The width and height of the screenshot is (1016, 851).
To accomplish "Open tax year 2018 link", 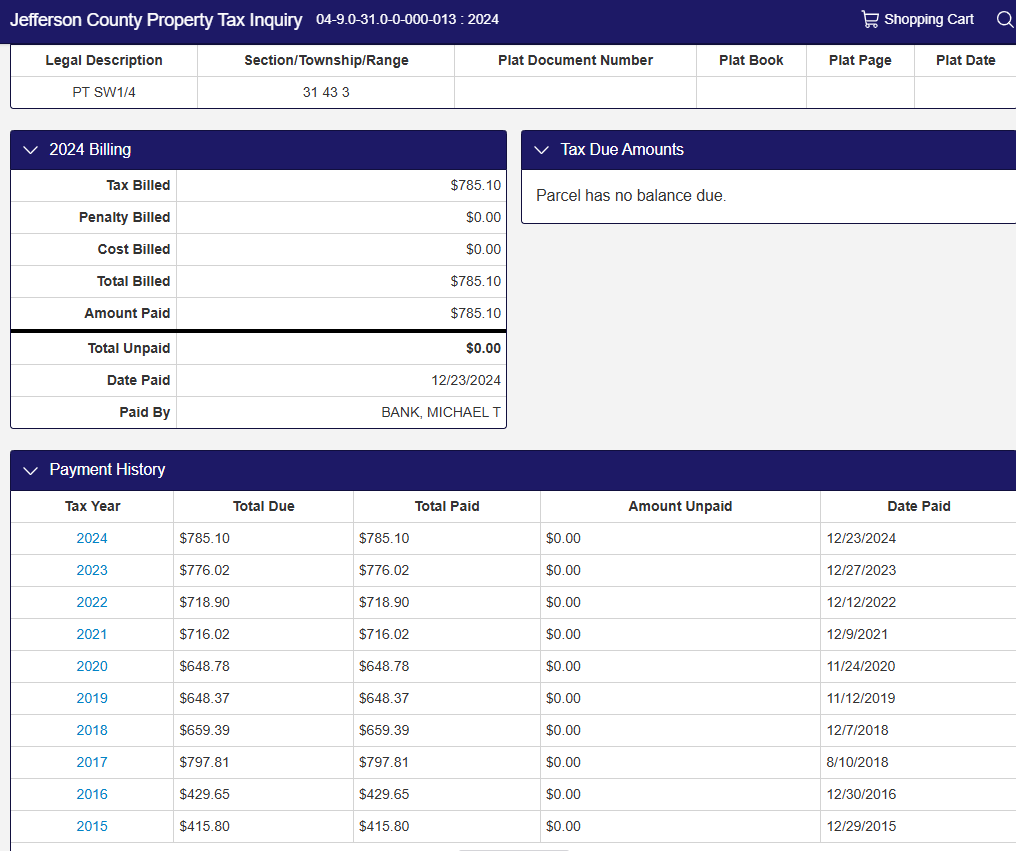I will (92, 730).
